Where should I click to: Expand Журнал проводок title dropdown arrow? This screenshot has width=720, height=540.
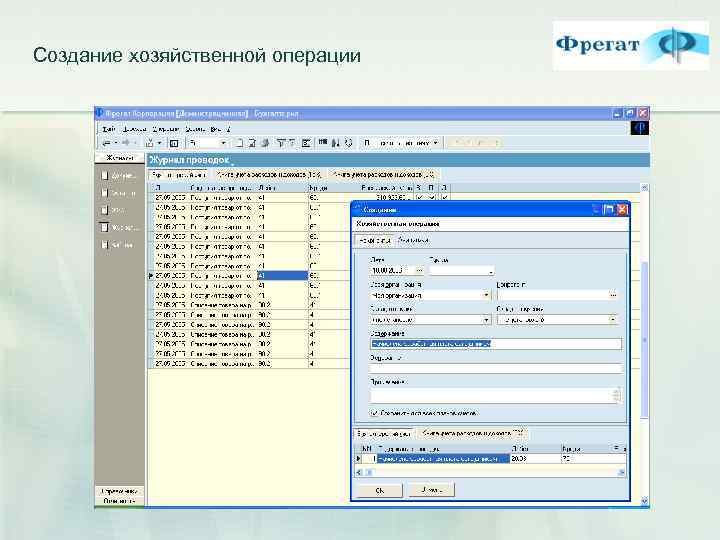(233, 163)
